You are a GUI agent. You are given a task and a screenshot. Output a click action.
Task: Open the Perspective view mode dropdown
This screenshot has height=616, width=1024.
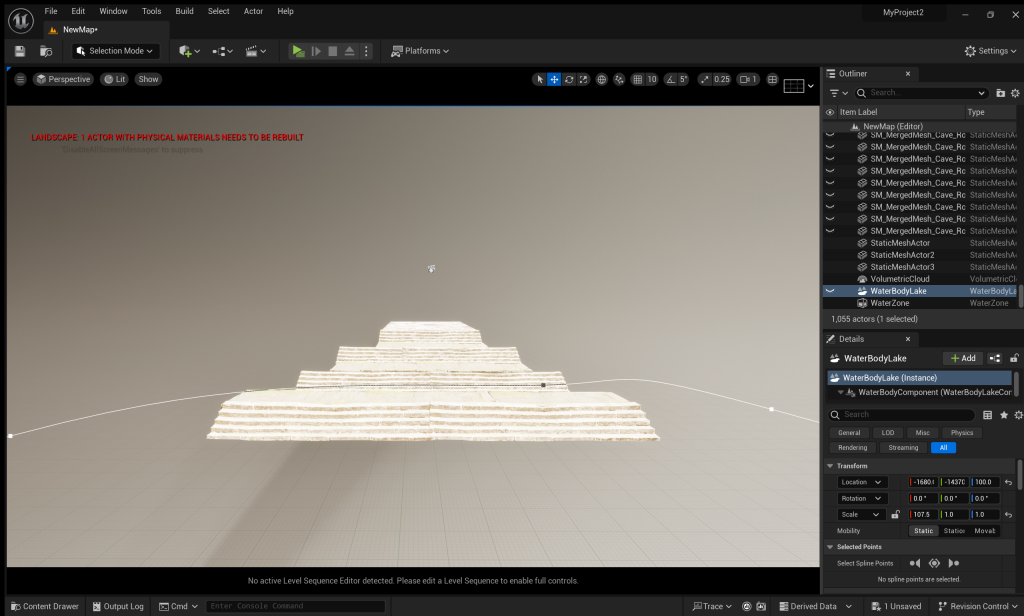tap(63, 79)
